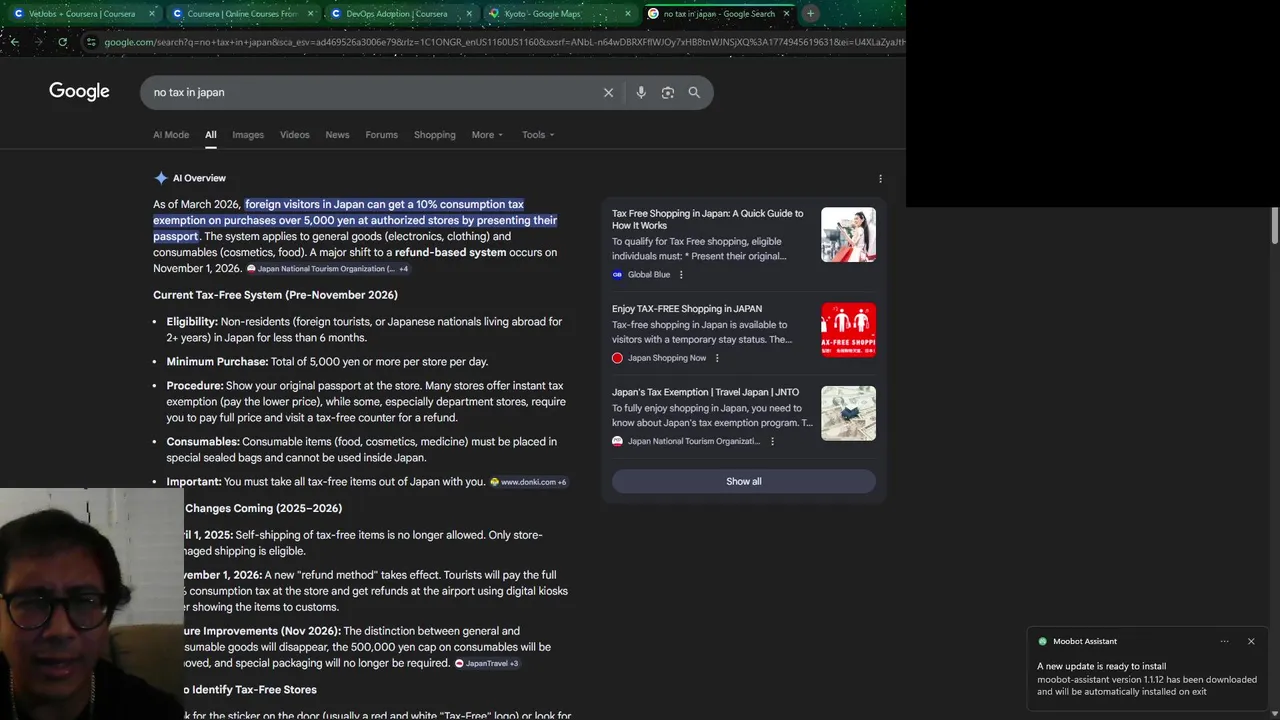Clear the search query with X

[x=608, y=92]
